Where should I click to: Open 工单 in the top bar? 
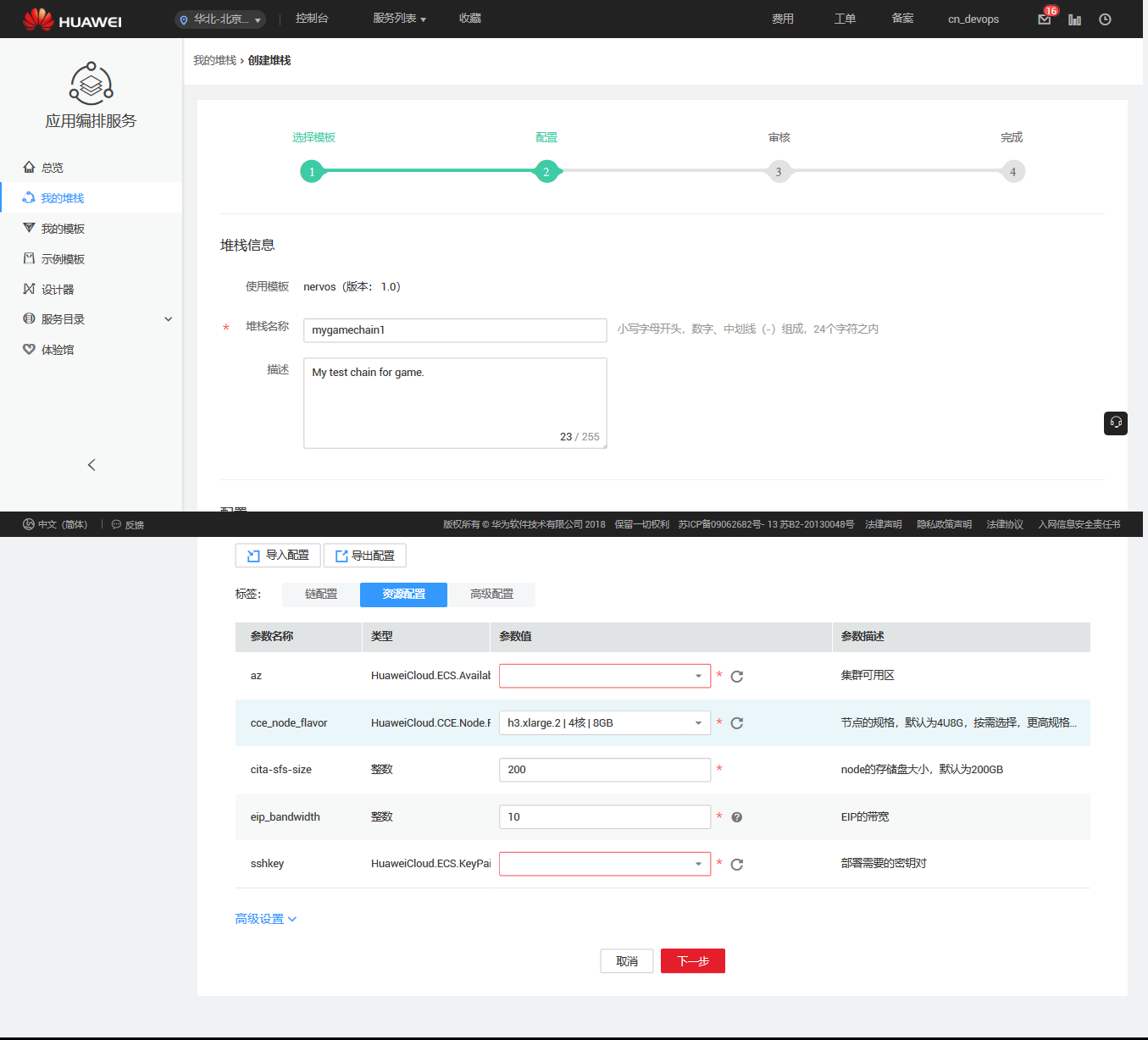(845, 19)
